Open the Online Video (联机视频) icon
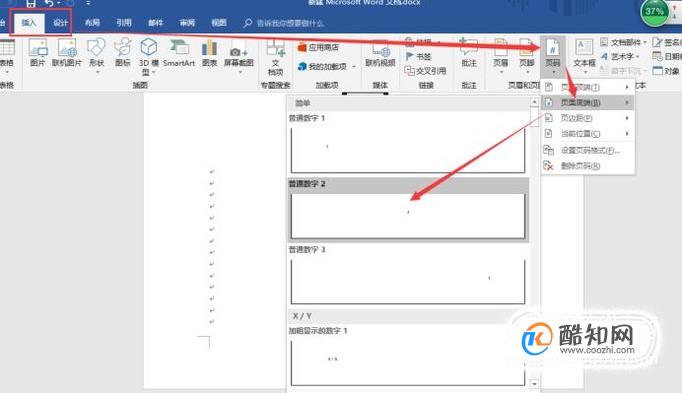The height and width of the screenshot is (393, 682). pos(380,53)
